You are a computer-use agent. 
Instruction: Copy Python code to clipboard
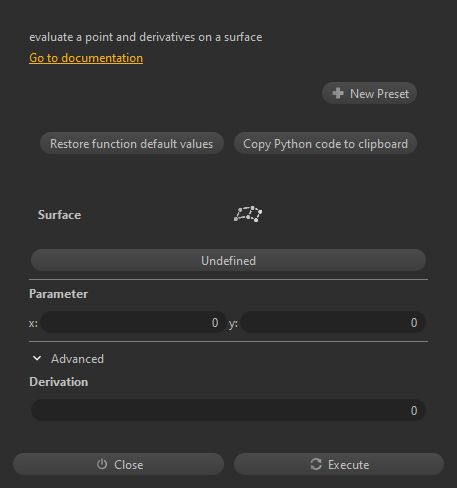pos(325,143)
